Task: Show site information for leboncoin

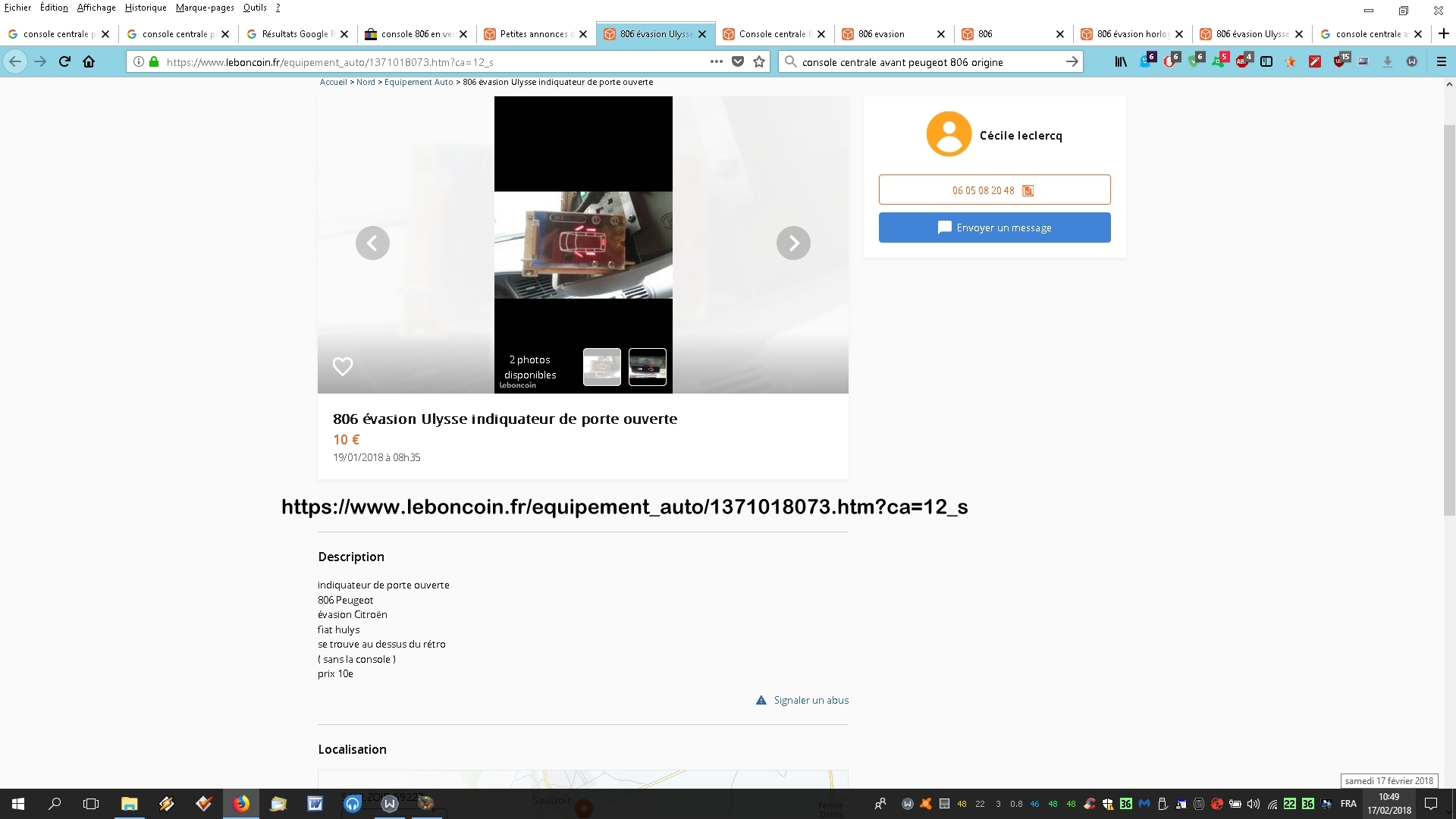Action: pos(139,62)
